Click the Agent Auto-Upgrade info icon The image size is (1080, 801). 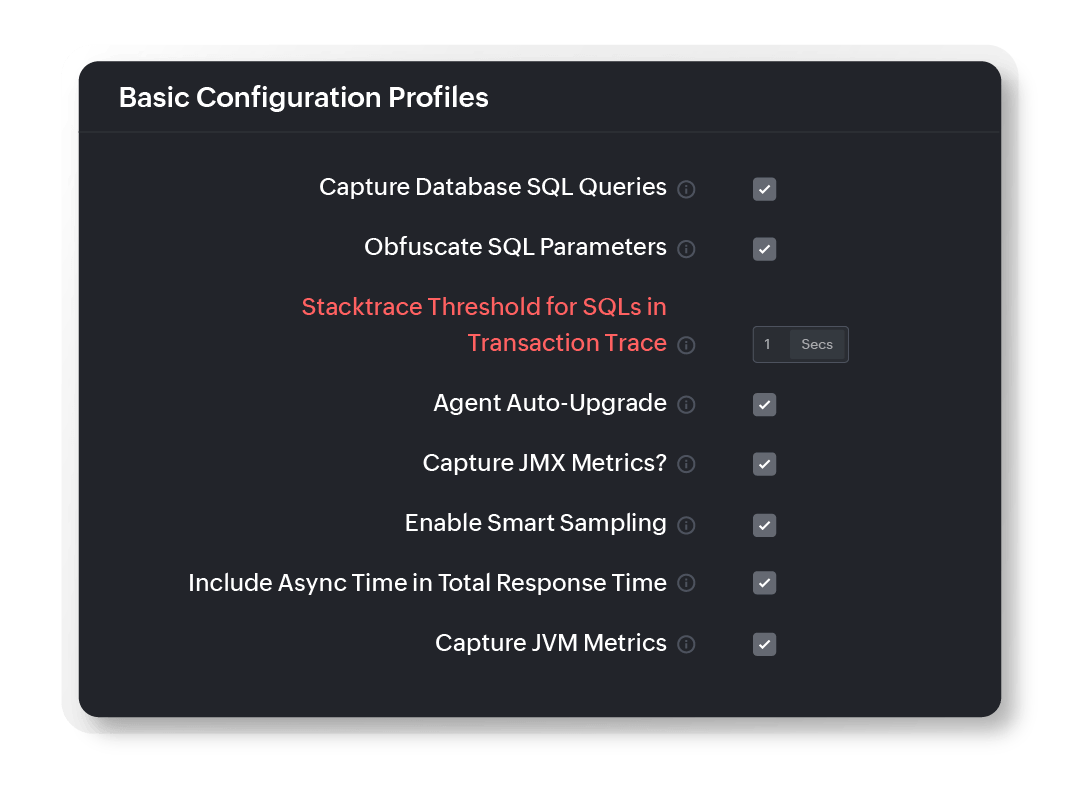point(686,405)
